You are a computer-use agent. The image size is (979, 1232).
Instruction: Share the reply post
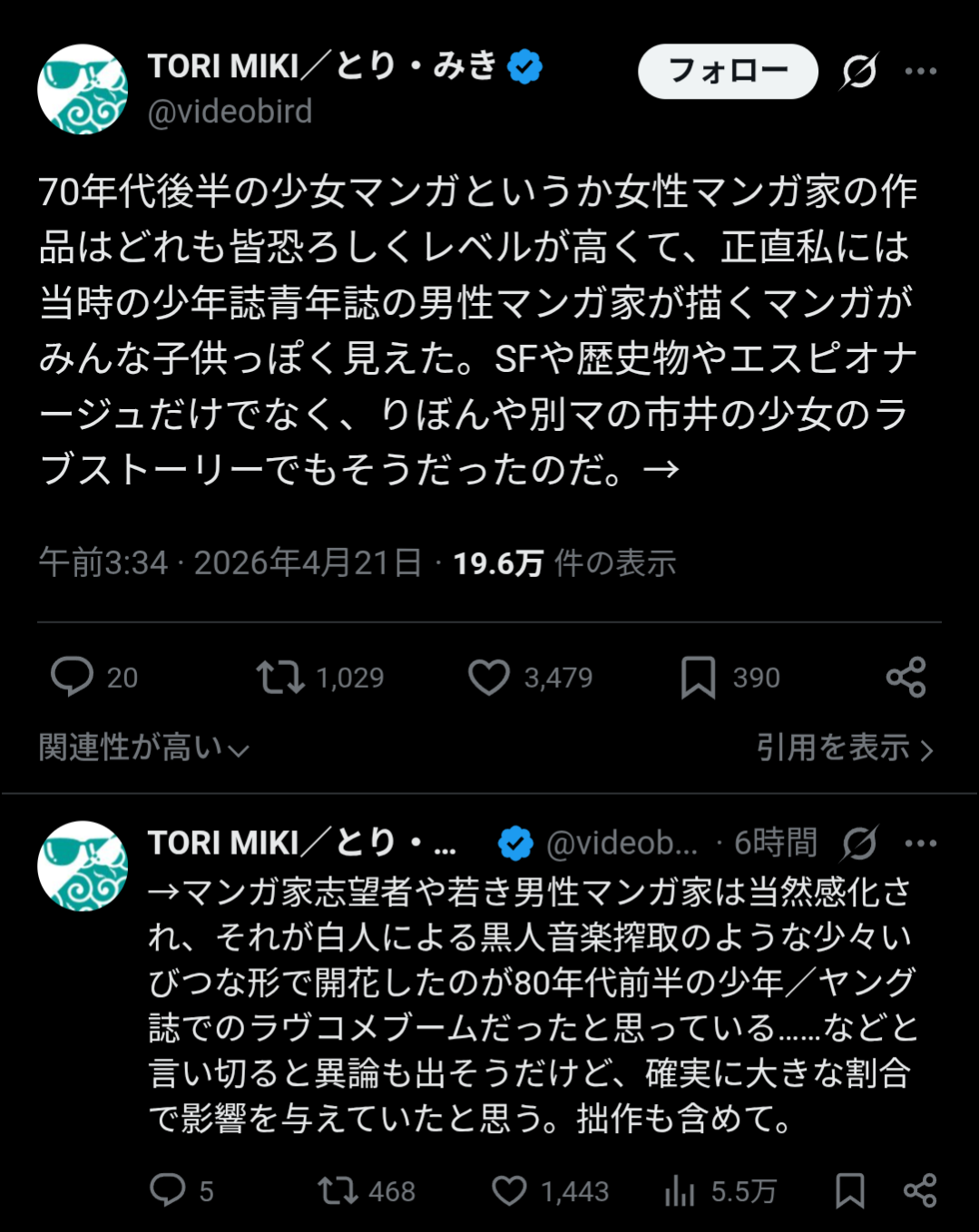(920, 1190)
